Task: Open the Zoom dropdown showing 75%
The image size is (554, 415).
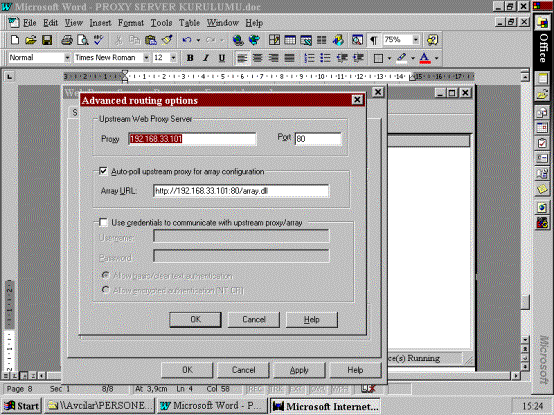Action: 416,40
